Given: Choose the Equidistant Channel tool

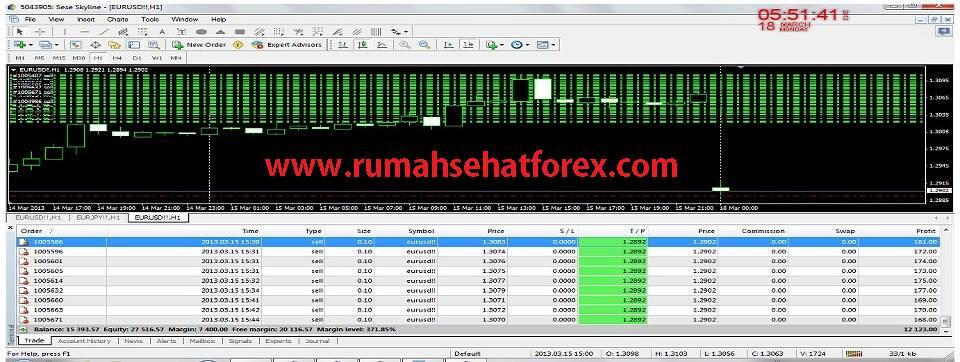Looking at the screenshot, I should pyautogui.click(x=122, y=31).
